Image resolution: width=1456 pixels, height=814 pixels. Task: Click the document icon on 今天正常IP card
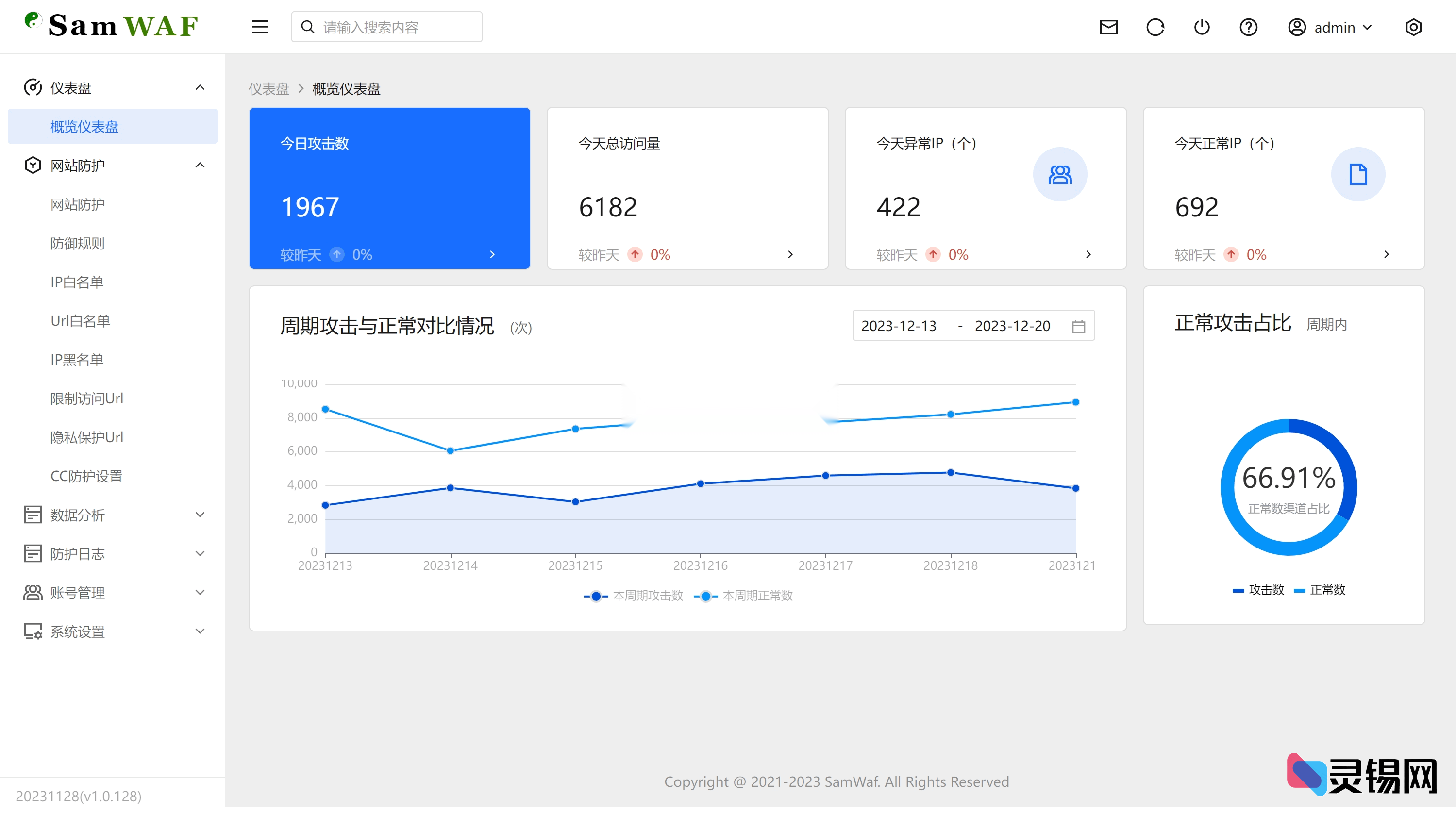pyautogui.click(x=1357, y=174)
